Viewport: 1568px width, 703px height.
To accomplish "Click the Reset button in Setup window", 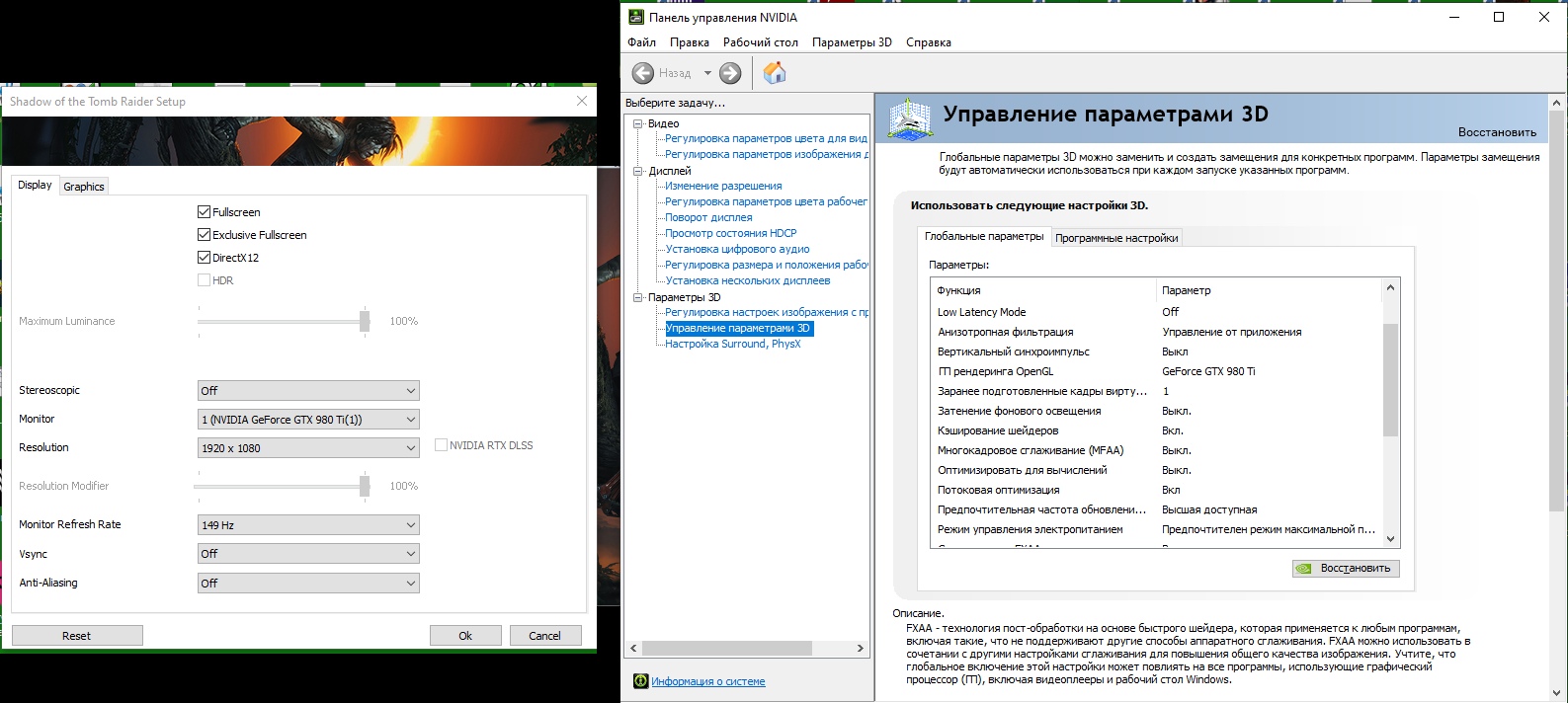I will [77, 636].
